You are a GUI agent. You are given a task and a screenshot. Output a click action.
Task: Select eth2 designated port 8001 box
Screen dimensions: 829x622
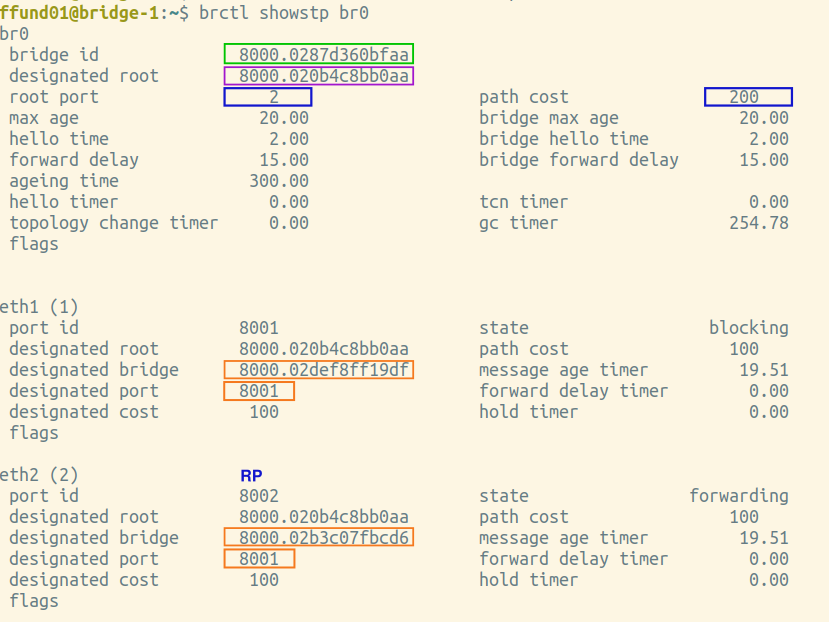click(259, 559)
